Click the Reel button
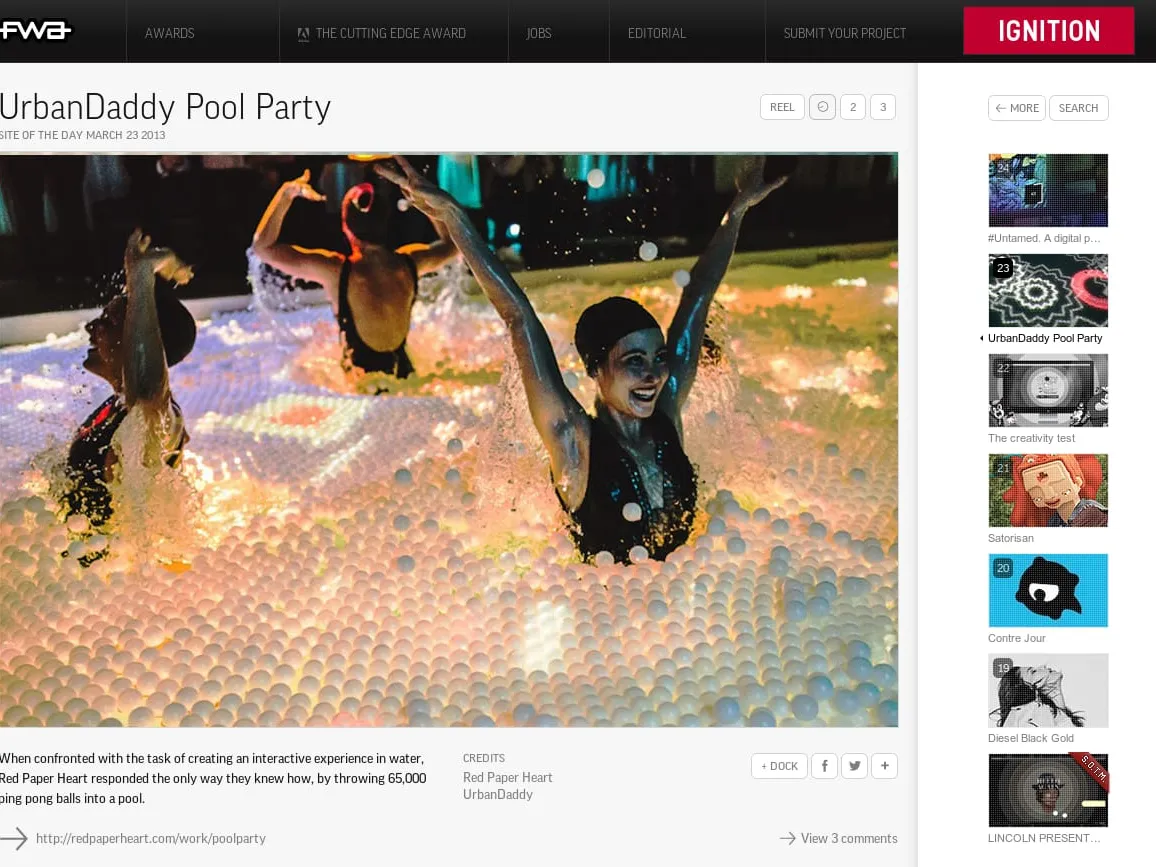This screenshot has height=867, width=1156. [x=782, y=107]
